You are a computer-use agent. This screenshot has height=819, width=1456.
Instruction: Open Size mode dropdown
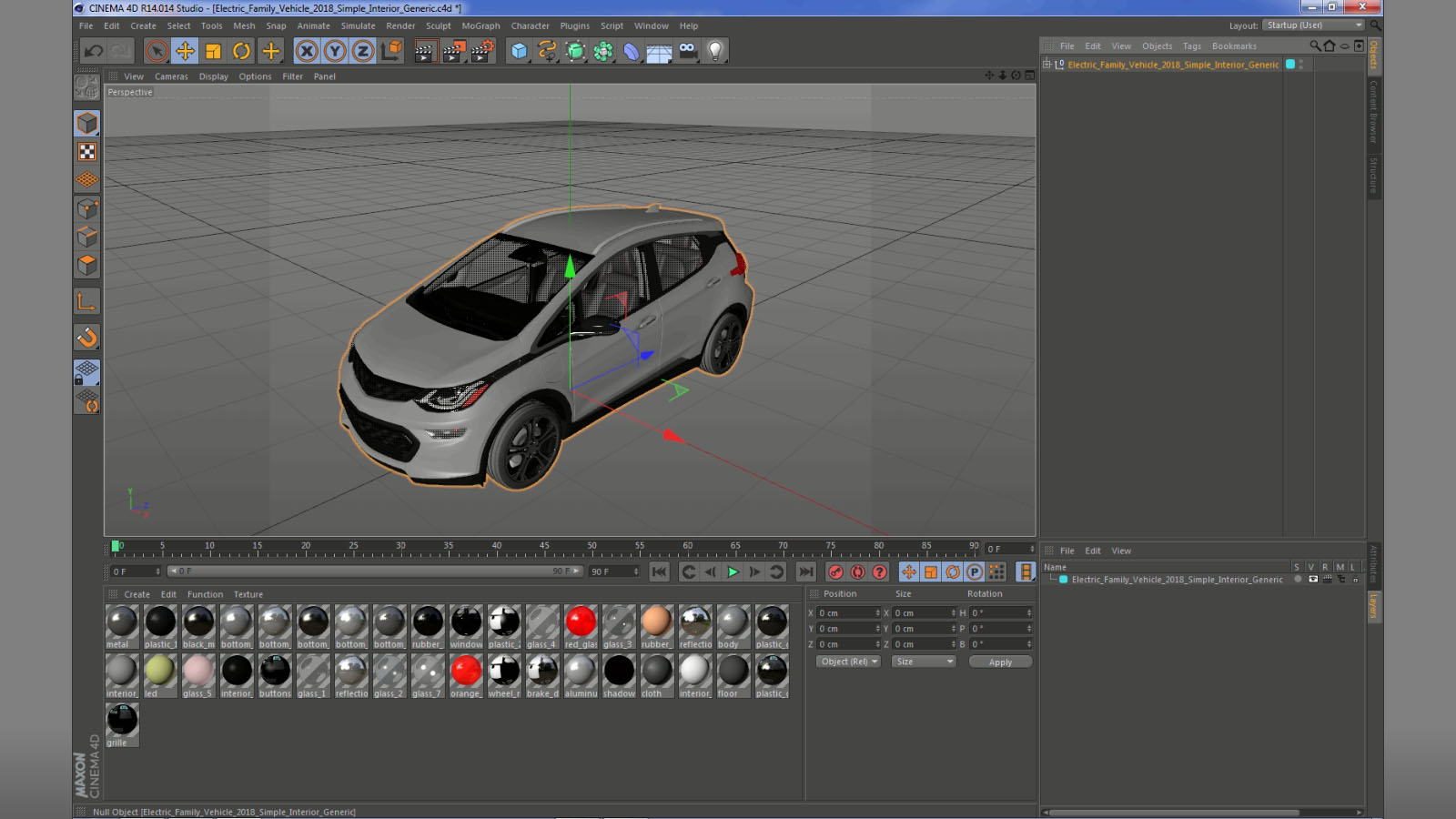[924, 662]
